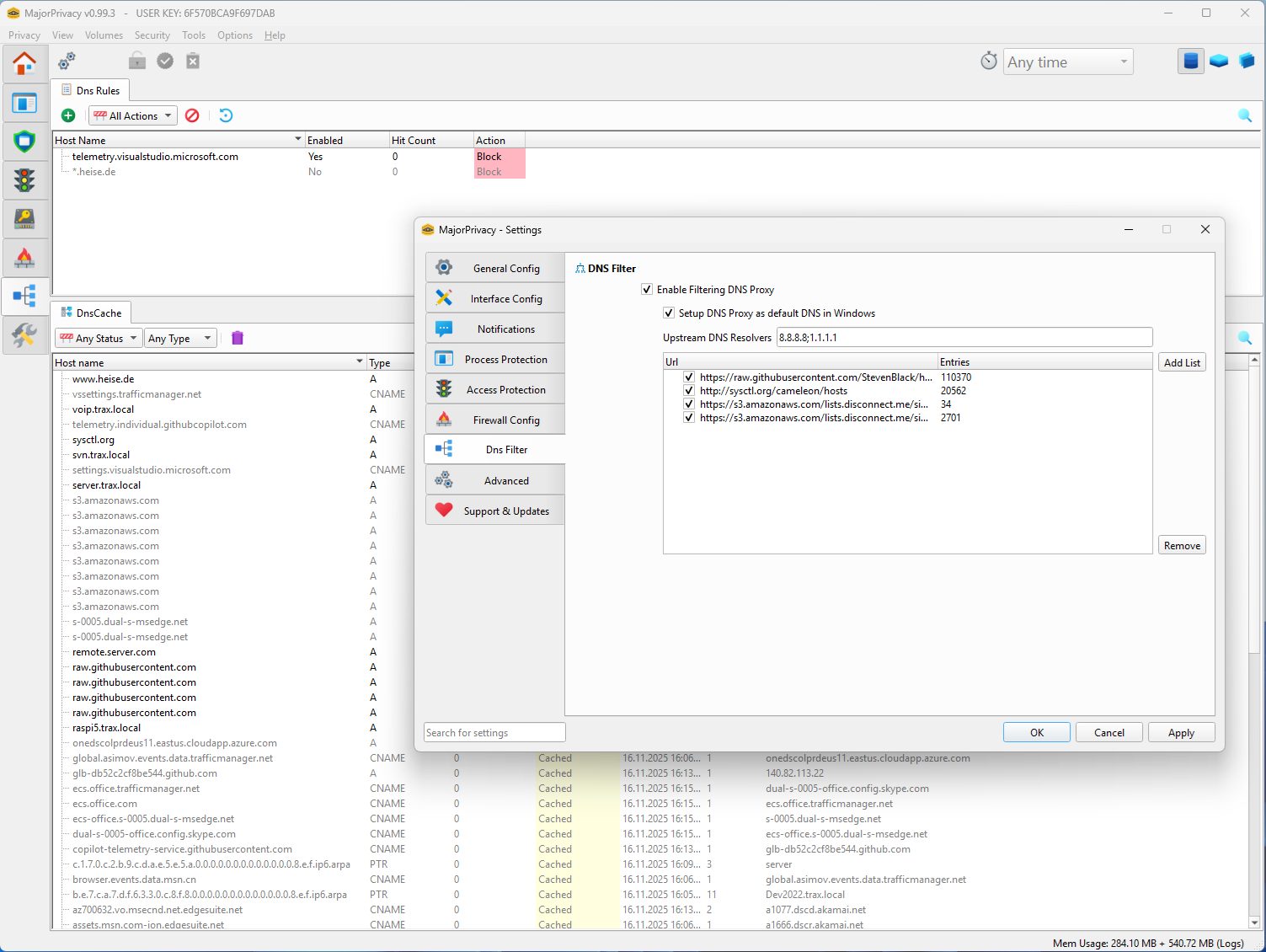Image resolution: width=1266 pixels, height=952 pixels.
Task: Click the Add List button
Action: click(1182, 362)
